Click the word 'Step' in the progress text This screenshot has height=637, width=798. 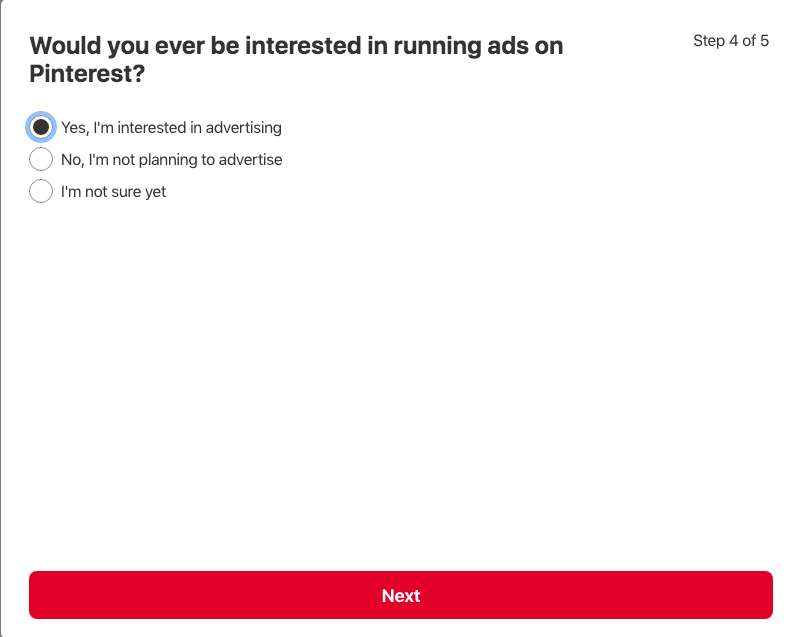(710, 41)
